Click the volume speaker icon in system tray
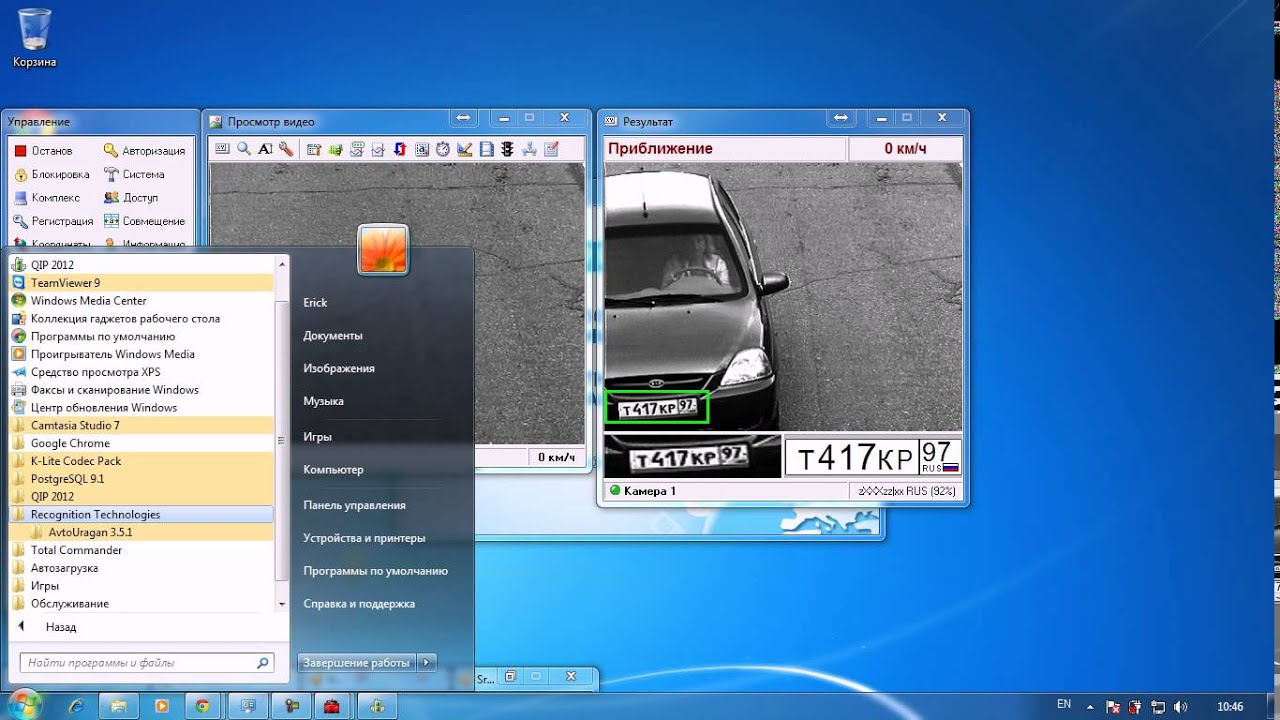Image resolution: width=1280 pixels, height=720 pixels. pos(1180,706)
